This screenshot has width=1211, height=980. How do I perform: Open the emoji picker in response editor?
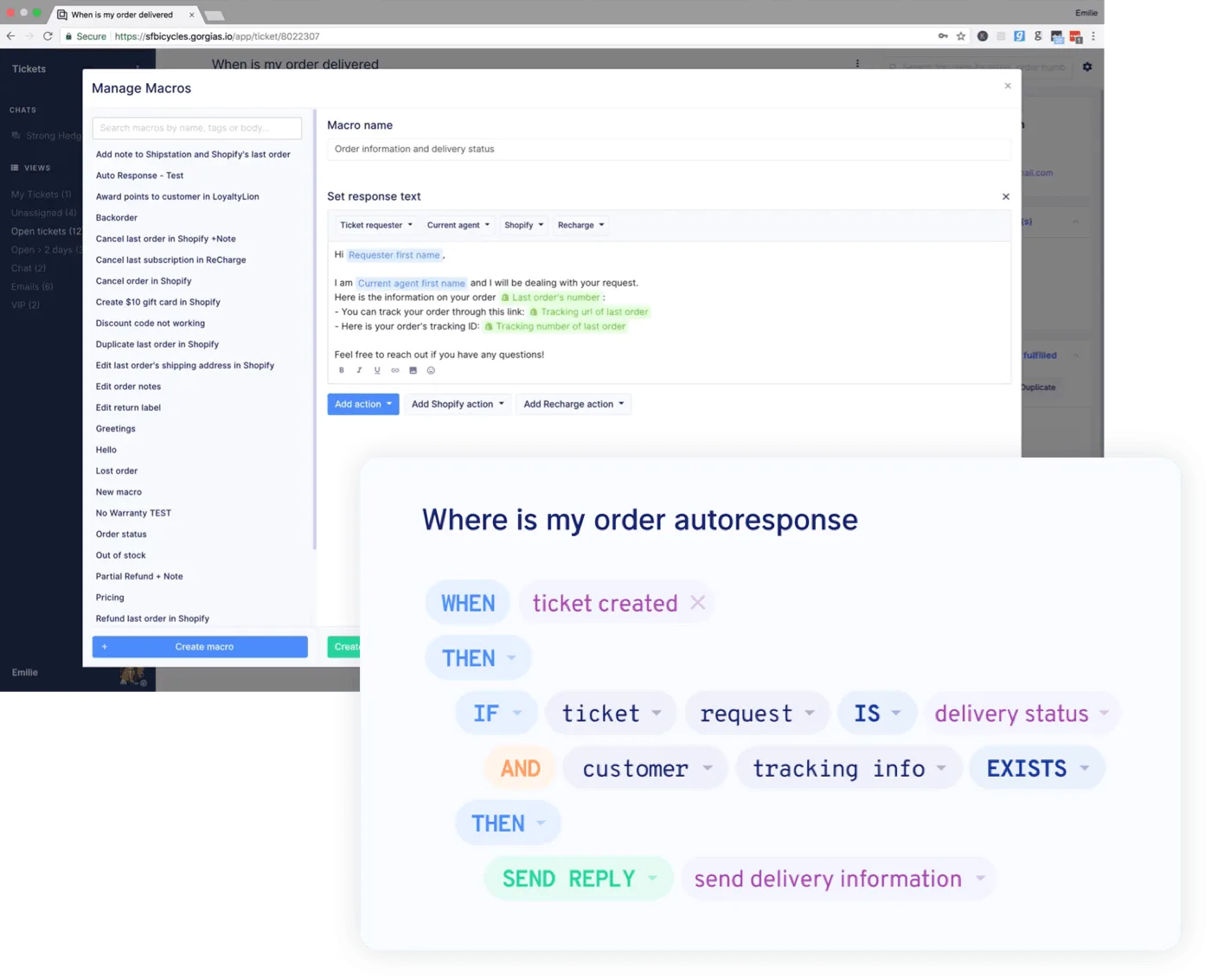(431, 370)
